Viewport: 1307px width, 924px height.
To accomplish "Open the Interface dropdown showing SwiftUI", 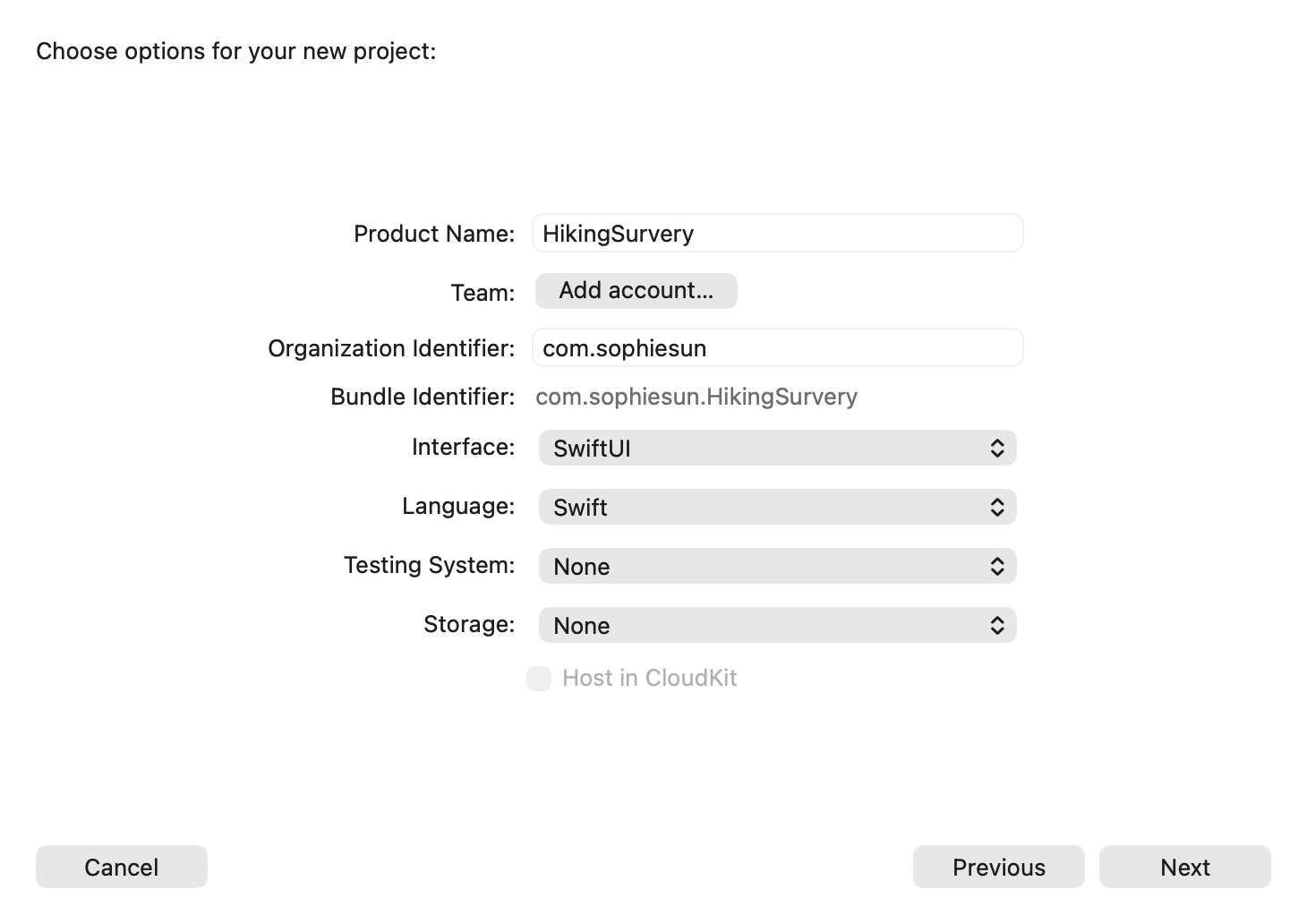I will tap(777, 448).
